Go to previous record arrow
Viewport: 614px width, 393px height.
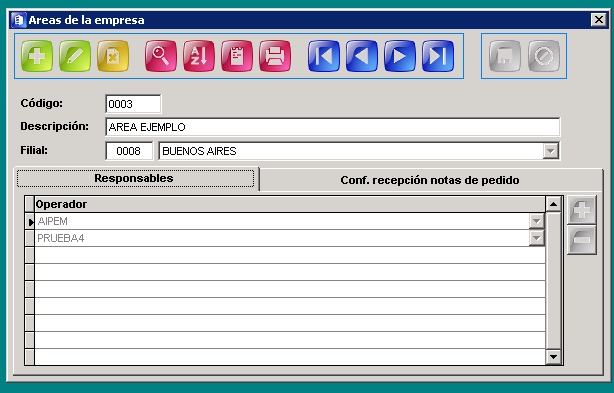pos(361,56)
